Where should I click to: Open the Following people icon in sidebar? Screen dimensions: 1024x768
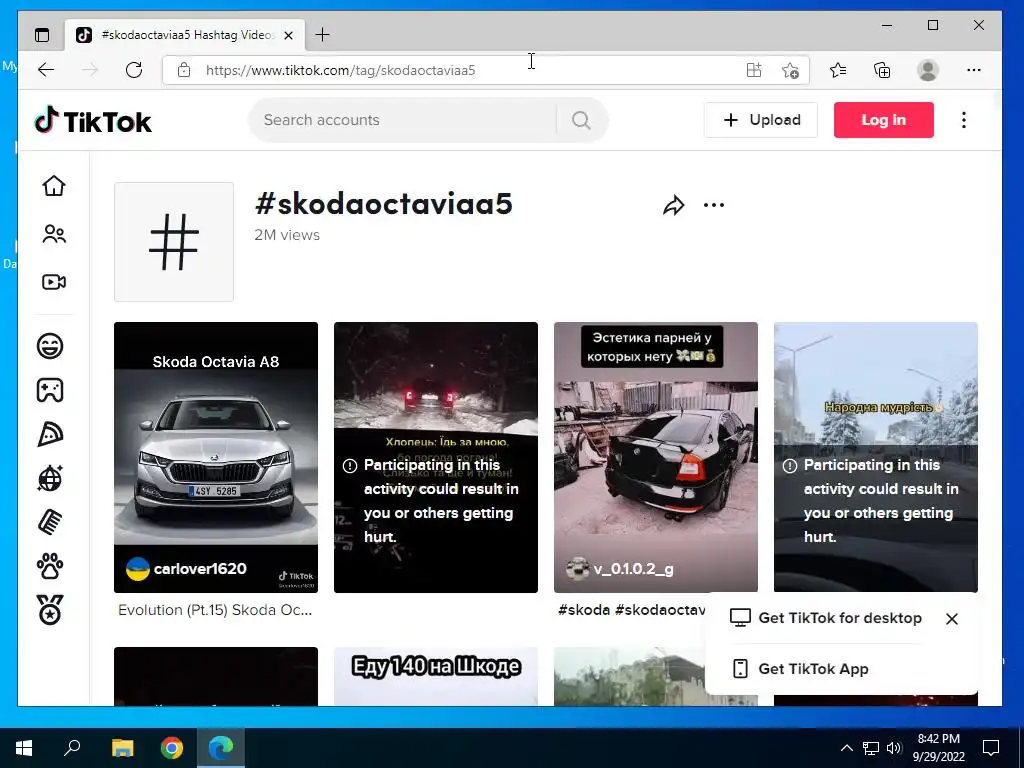tap(54, 234)
